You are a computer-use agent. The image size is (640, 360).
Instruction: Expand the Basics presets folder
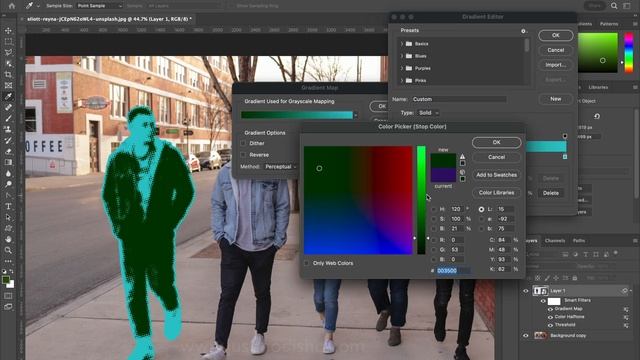click(402, 44)
